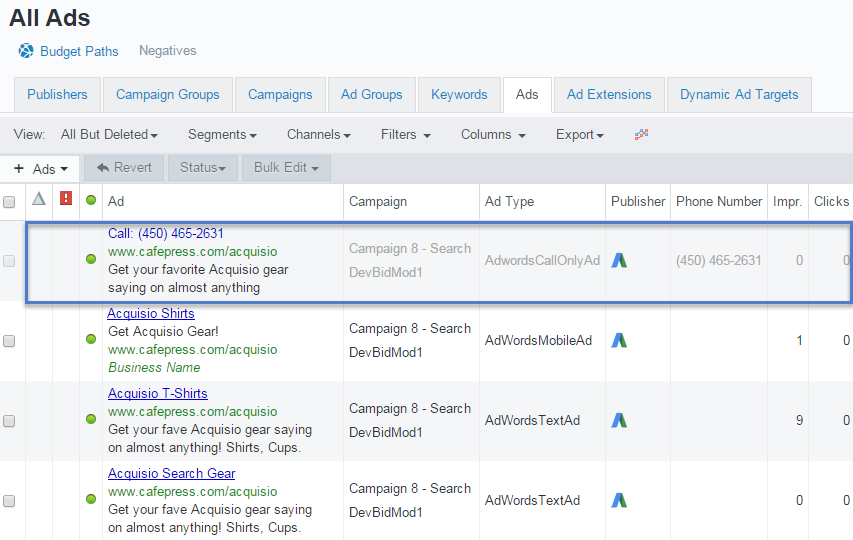Screen dimensions: 853x540
Task: Click the plus icon beside Ads
Action: pos(18,169)
